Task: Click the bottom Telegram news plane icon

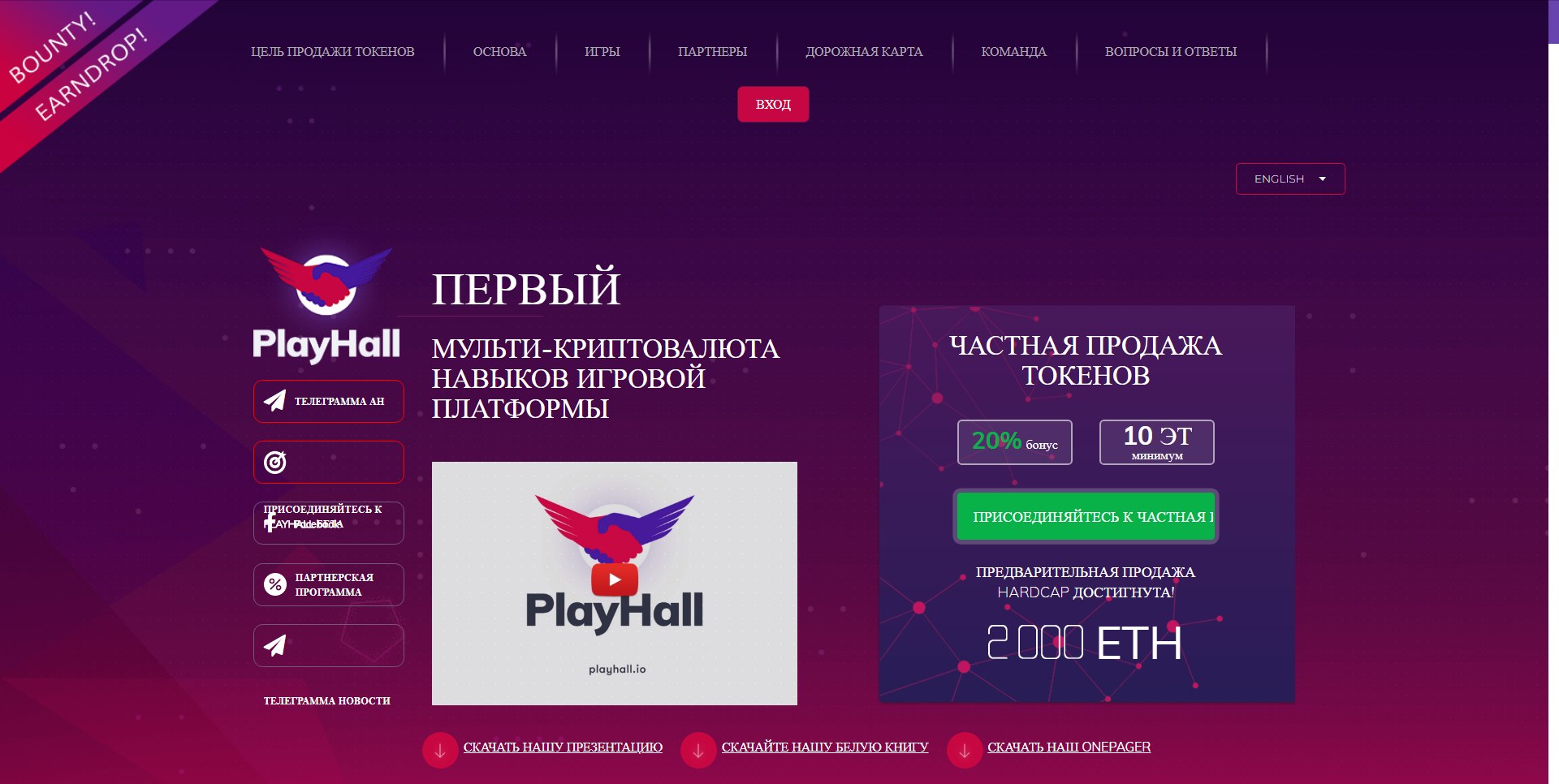Action: pos(275,645)
